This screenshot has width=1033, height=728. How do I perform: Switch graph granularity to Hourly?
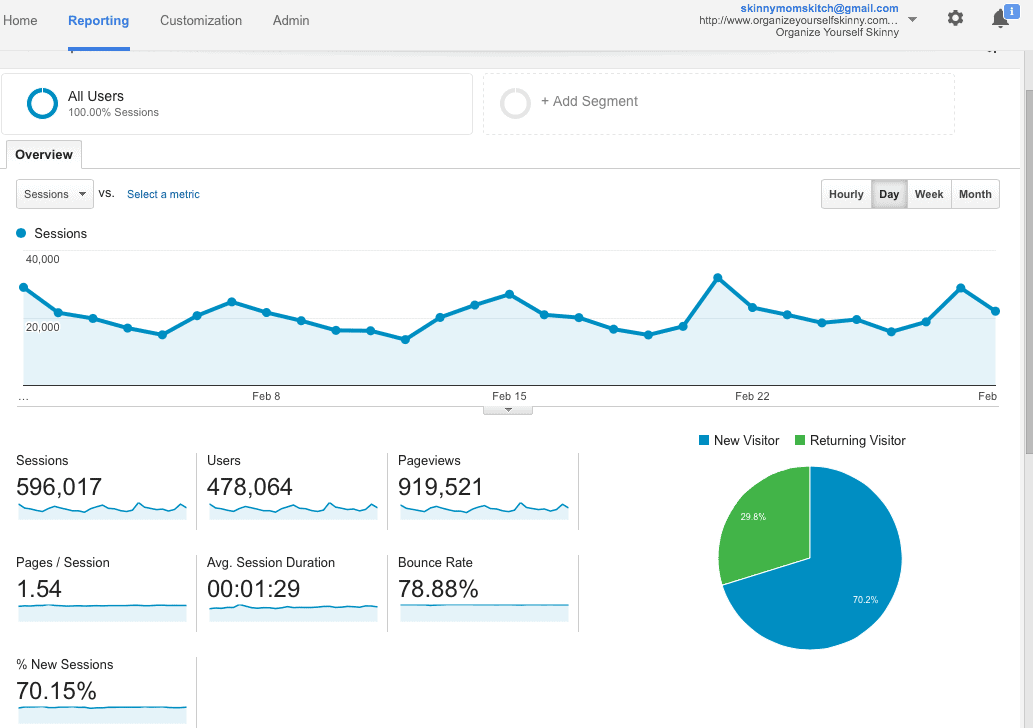(846, 194)
